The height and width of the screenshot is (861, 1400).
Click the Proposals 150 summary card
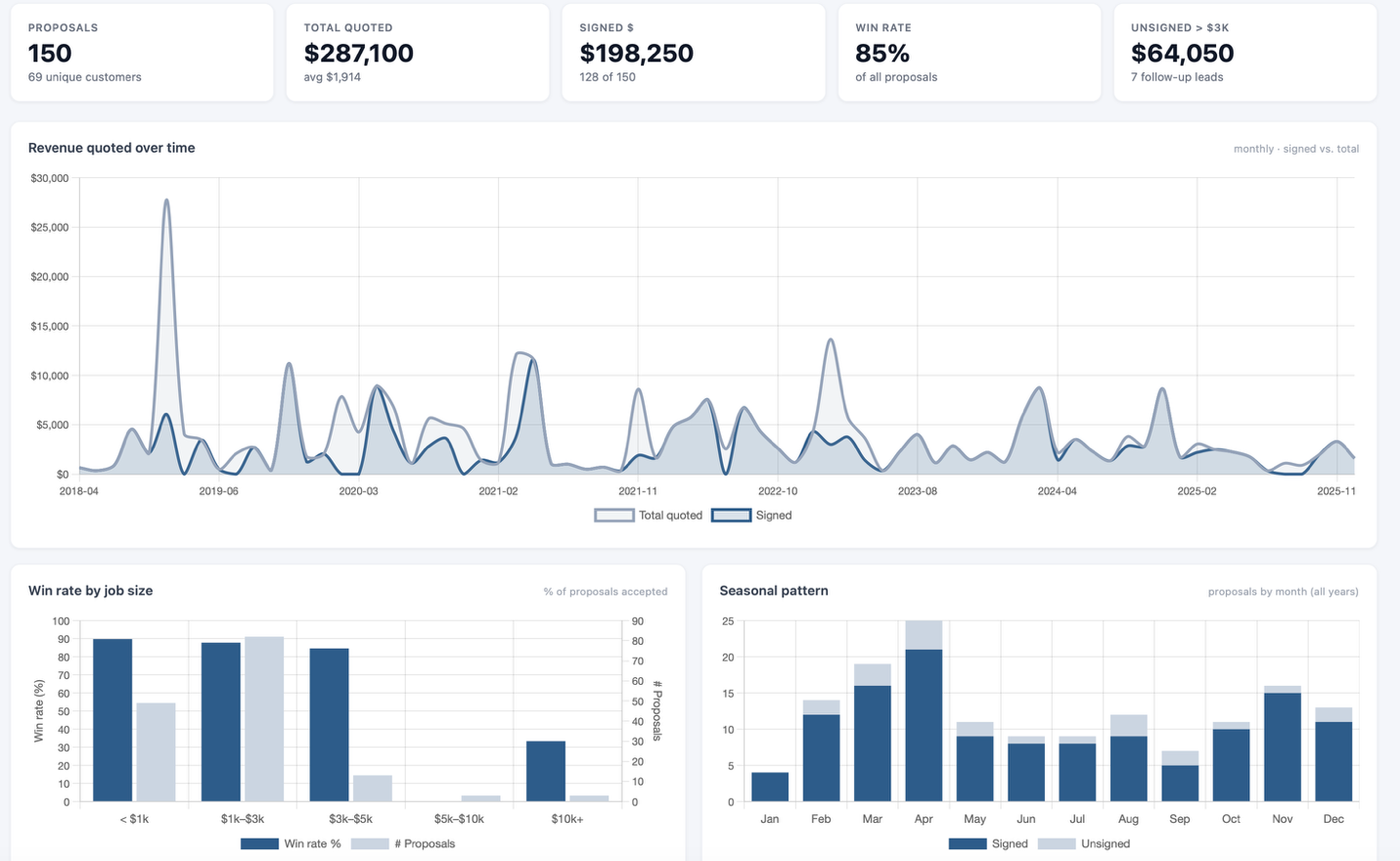pyautogui.click(x=142, y=52)
